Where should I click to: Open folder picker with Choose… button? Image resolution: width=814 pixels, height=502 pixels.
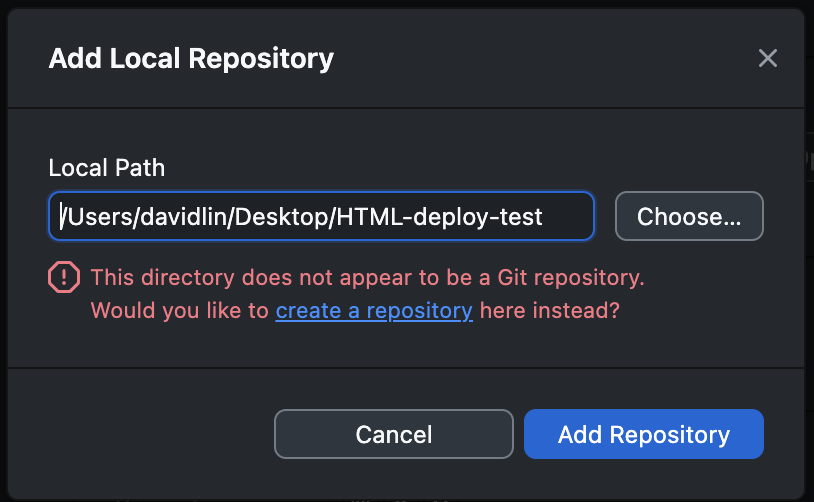pos(689,217)
